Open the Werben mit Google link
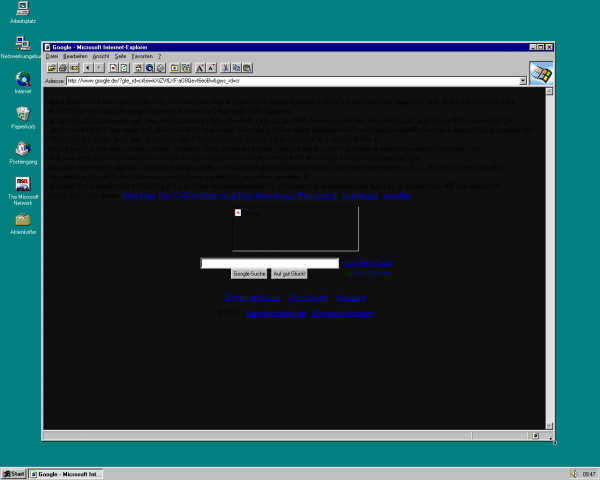Image resolution: width=600 pixels, height=480 pixels. [x=253, y=297]
